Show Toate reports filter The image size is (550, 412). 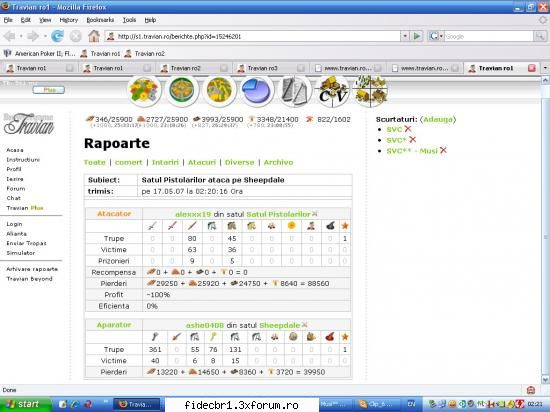(x=95, y=162)
